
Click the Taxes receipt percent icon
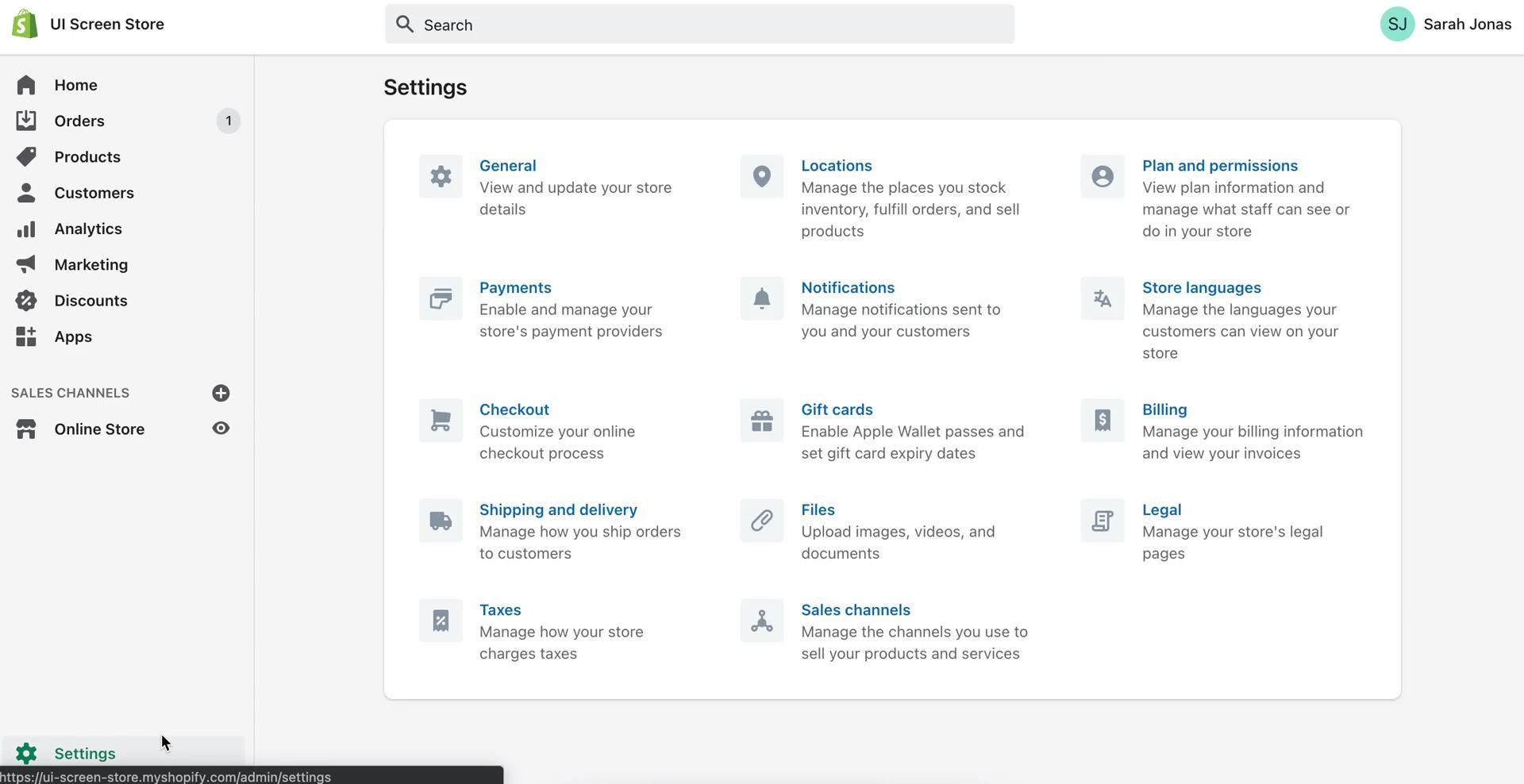point(441,621)
